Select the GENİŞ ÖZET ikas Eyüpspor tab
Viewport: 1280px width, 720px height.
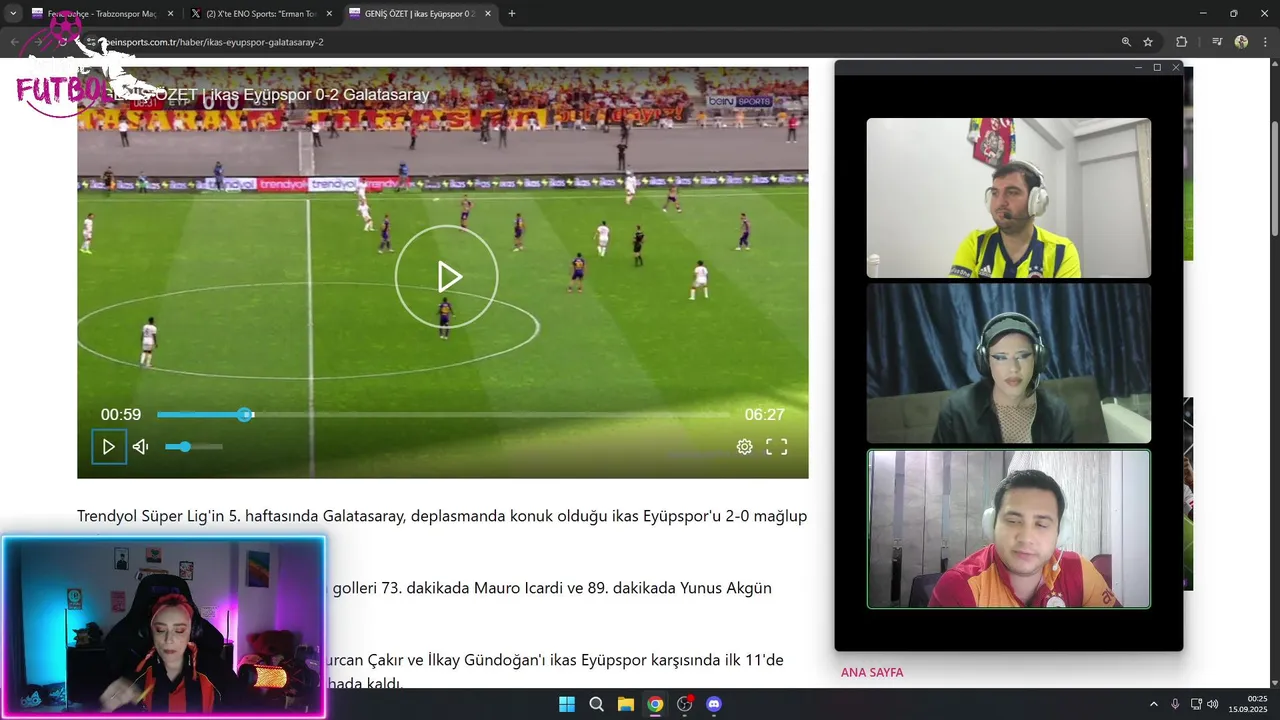(418, 14)
